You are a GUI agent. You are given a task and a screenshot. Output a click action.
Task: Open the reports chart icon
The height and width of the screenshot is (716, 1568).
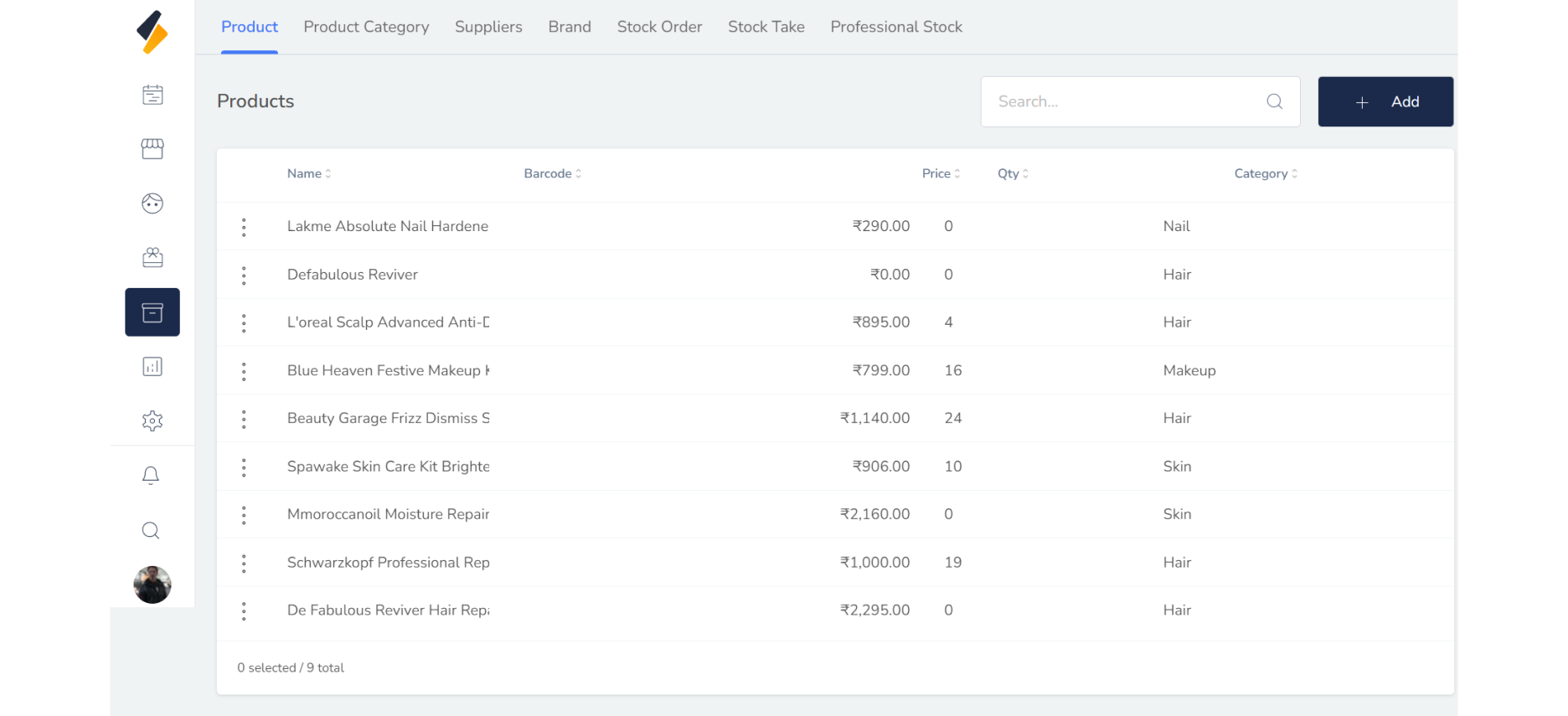pos(152,367)
